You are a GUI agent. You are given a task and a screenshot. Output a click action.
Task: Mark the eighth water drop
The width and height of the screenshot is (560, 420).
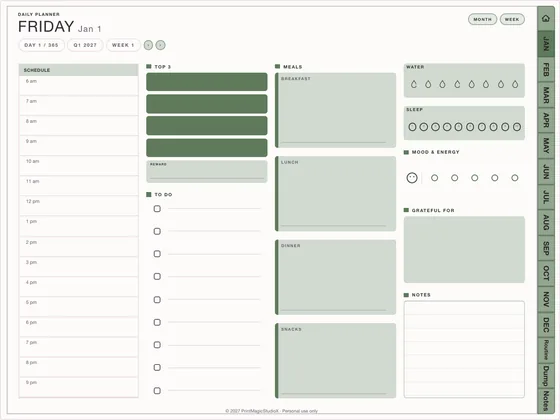click(515, 84)
